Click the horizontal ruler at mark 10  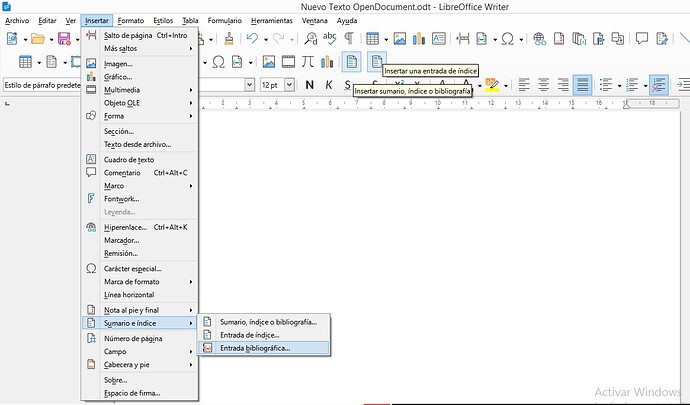(438, 103)
